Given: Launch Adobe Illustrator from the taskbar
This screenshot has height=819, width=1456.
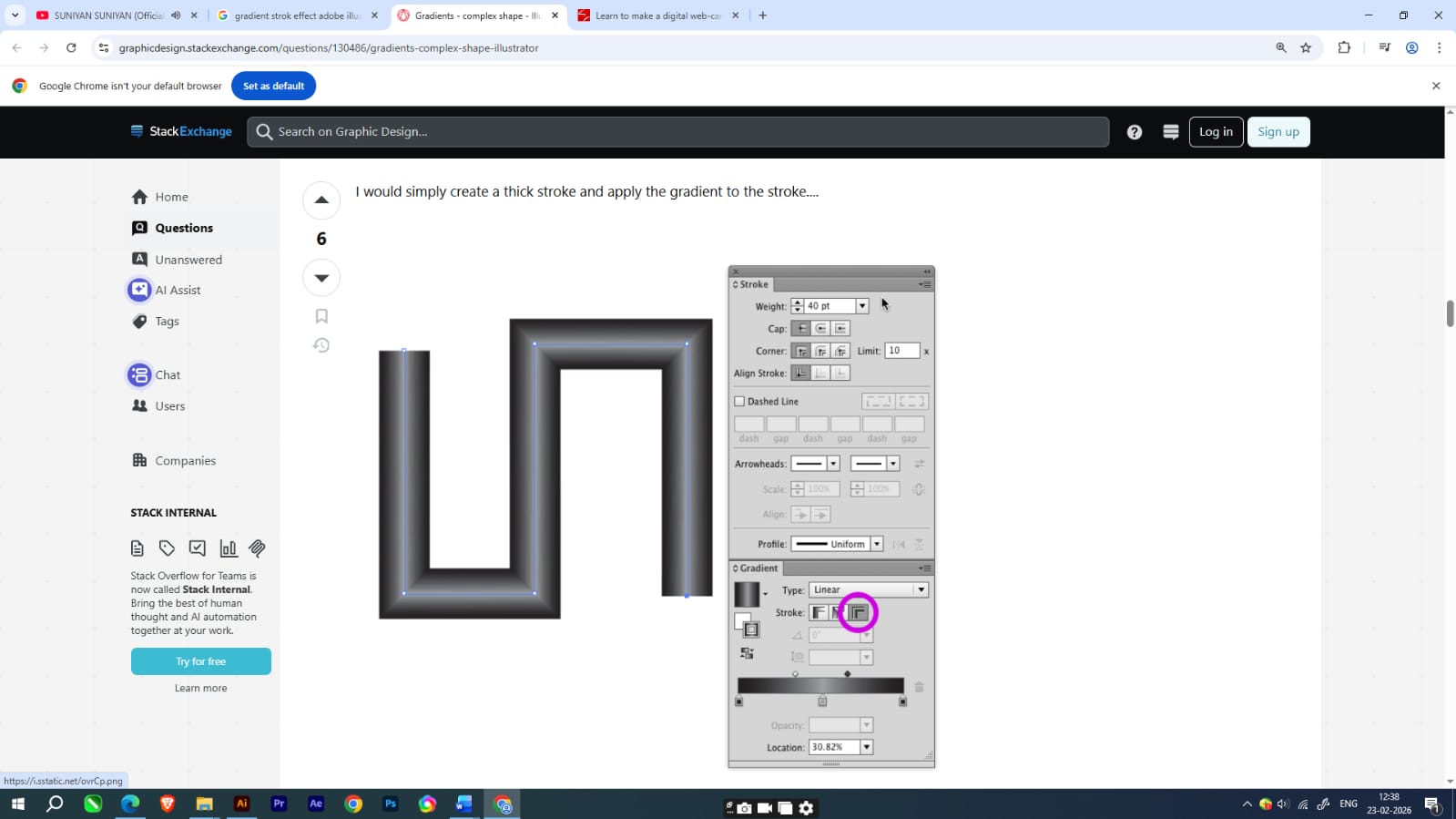Looking at the screenshot, I should (241, 804).
